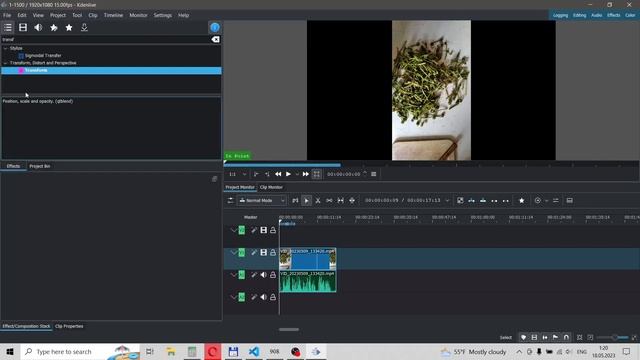Filter to audio effects with the speaker icon
Screen dimensions: 640x360
coord(38,27)
